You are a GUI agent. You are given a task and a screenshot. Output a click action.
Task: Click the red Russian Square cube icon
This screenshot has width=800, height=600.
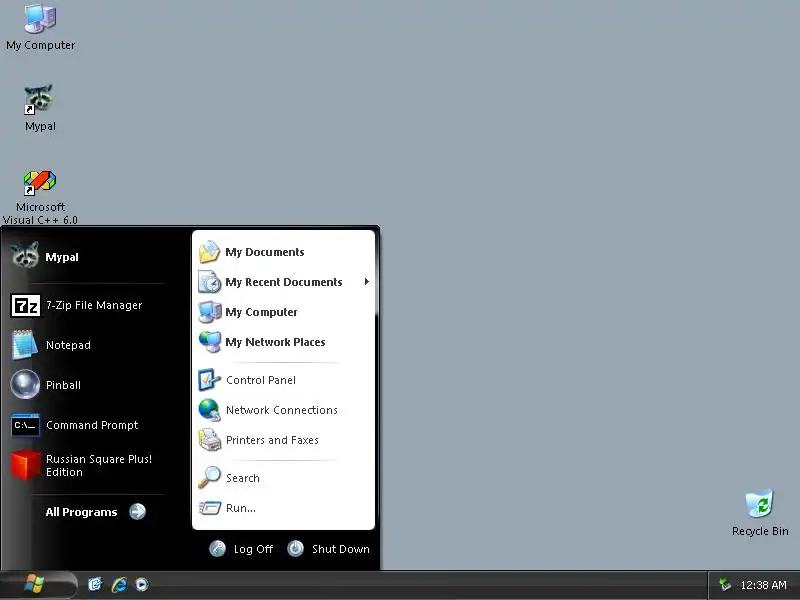[25, 465]
